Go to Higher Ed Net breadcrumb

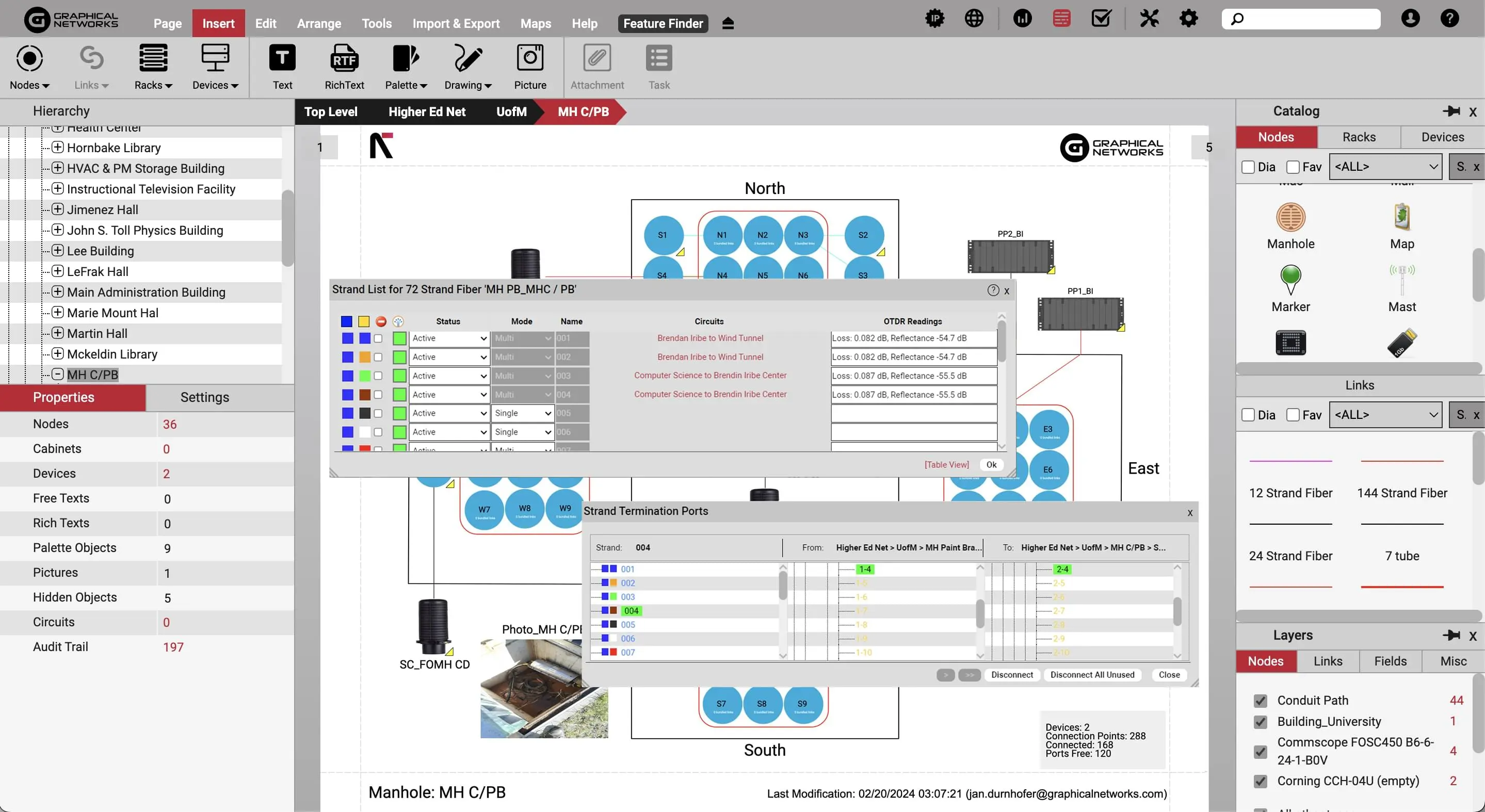click(427, 112)
